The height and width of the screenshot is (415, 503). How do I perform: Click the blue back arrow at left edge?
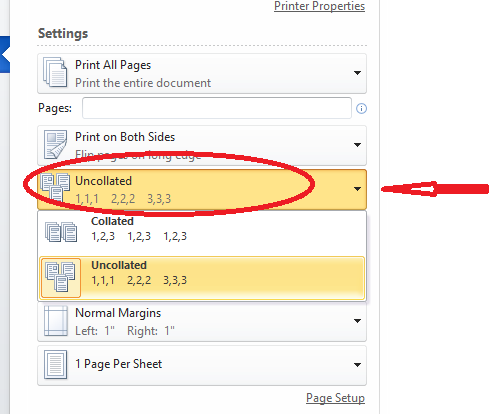(5, 54)
